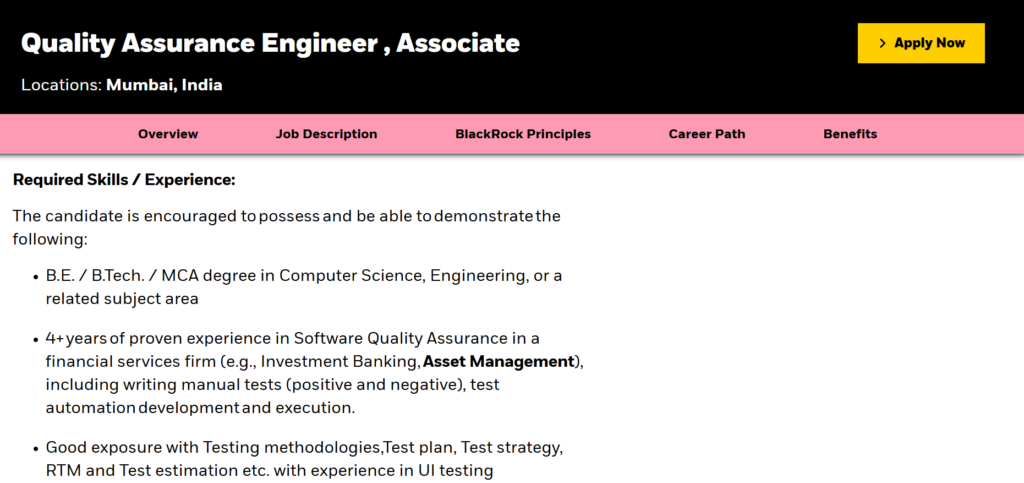
Task: Click the Mumbai, India location text
Action: (165, 85)
